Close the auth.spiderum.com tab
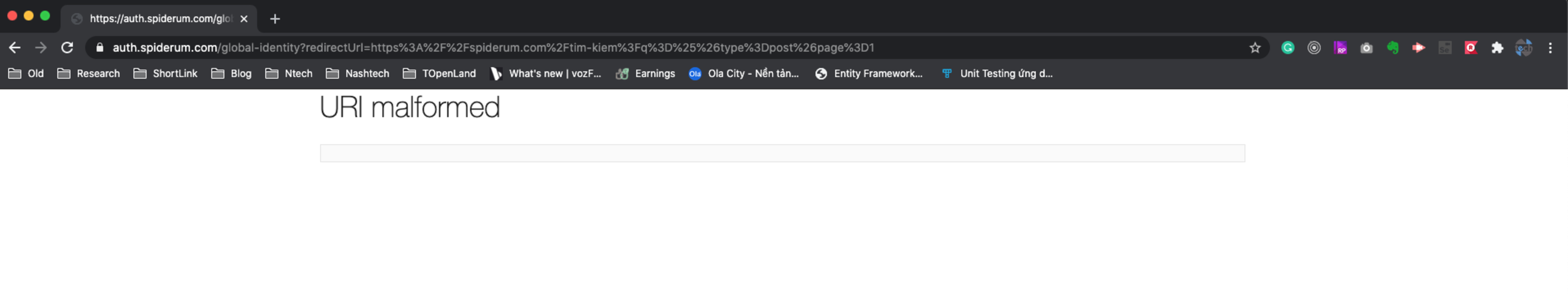The image size is (1568, 295). click(x=244, y=19)
